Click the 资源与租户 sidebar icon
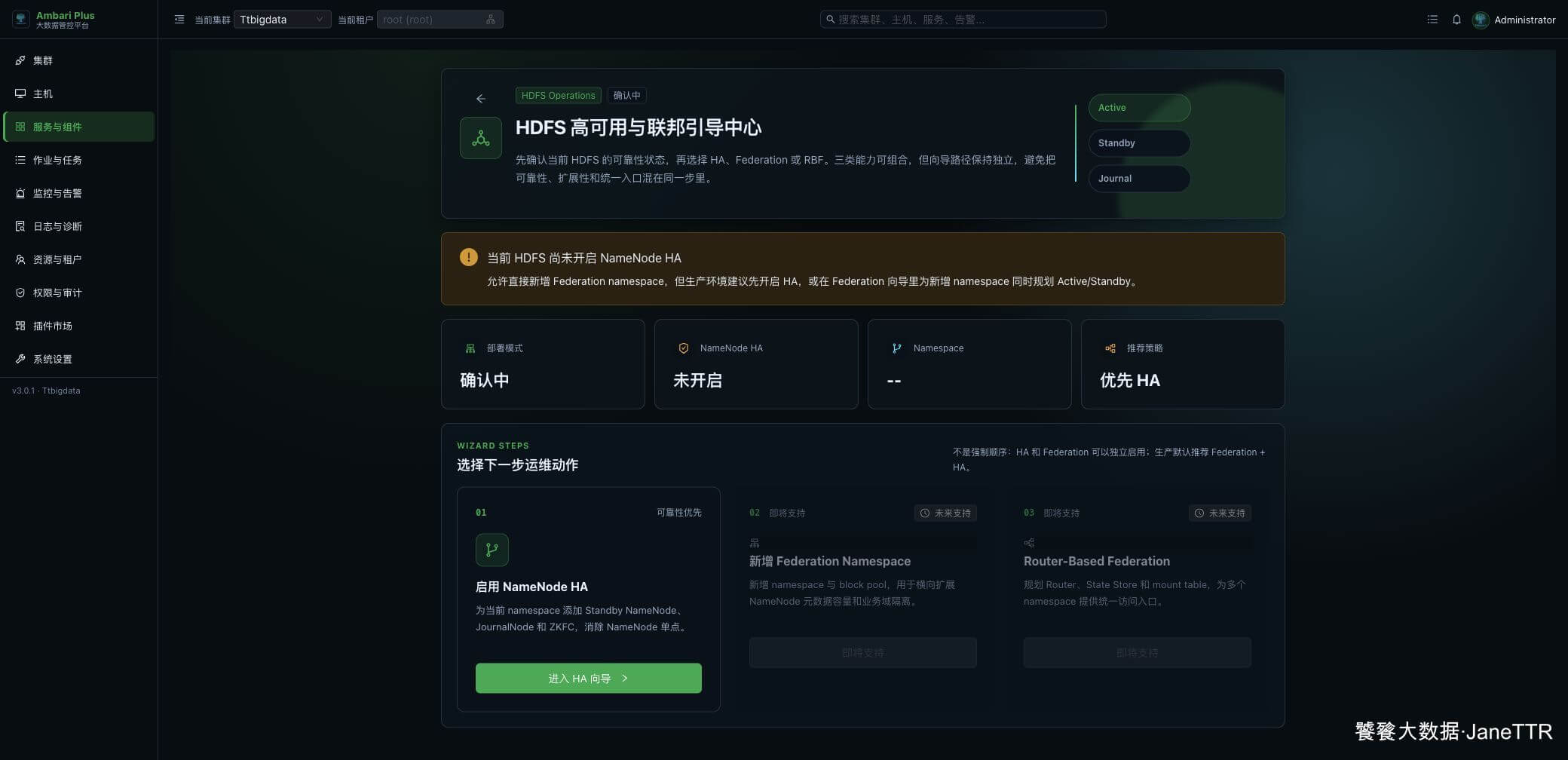The width and height of the screenshot is (1568, 760). click(20, 259)
